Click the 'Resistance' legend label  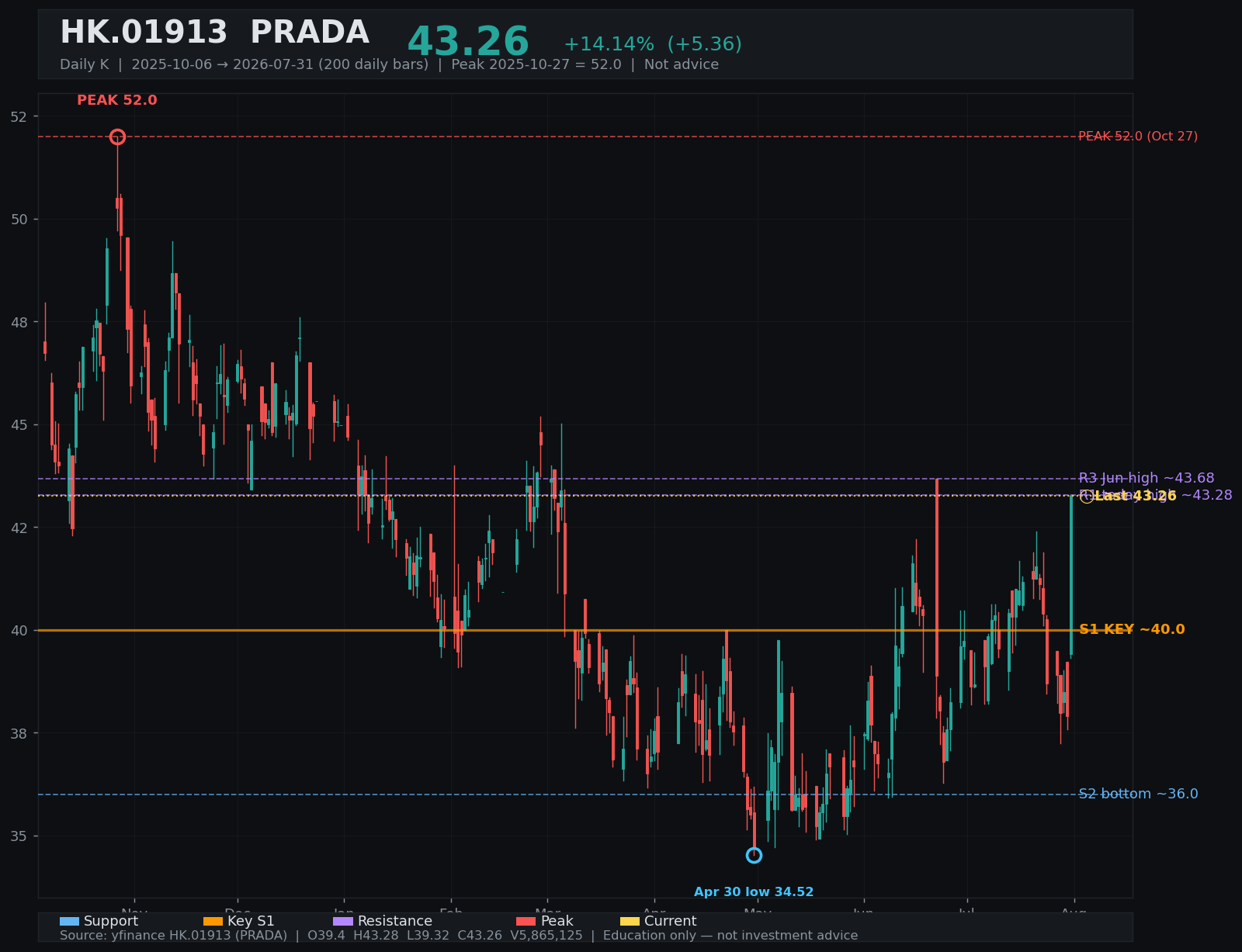click(x=395, y=922)
